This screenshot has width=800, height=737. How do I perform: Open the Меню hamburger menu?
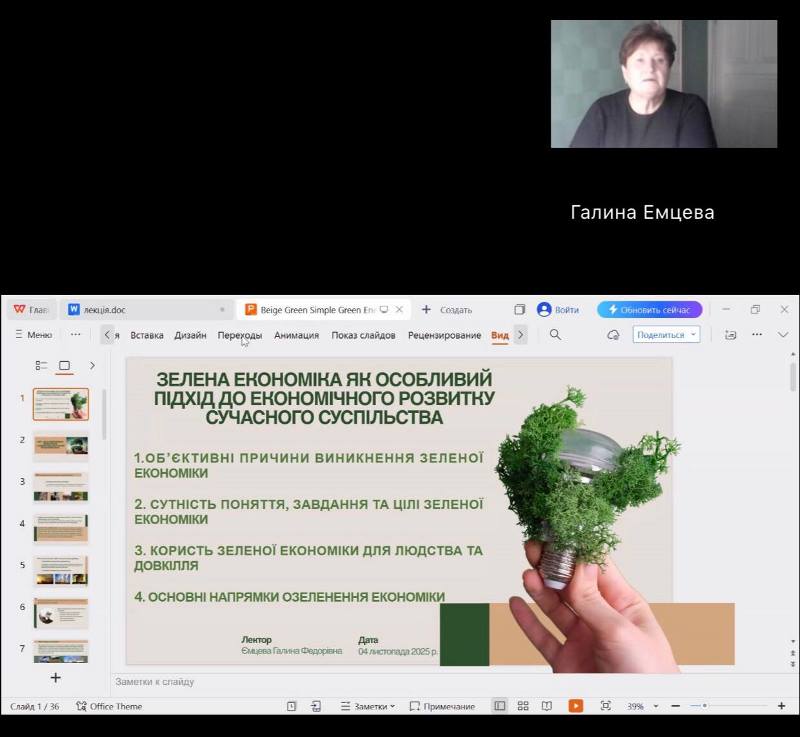[x=34, y=335]
